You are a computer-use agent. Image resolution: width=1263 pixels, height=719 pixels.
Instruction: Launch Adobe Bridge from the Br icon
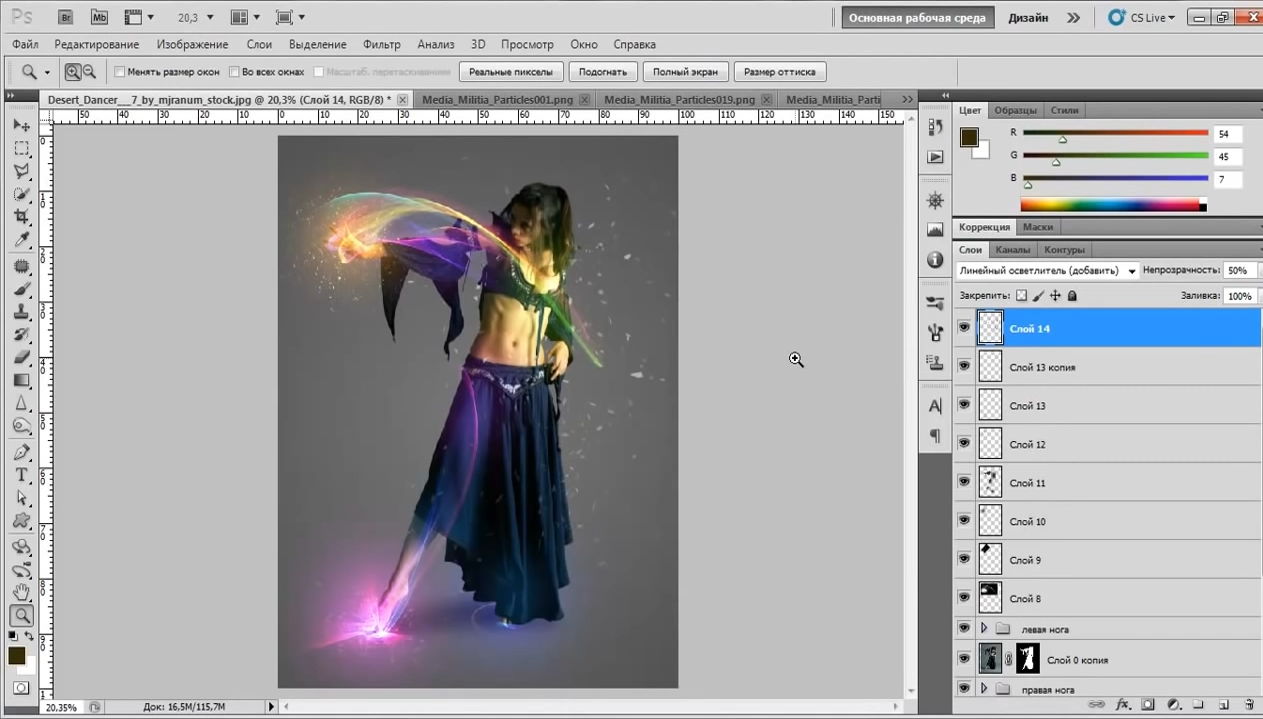point(66,17)
